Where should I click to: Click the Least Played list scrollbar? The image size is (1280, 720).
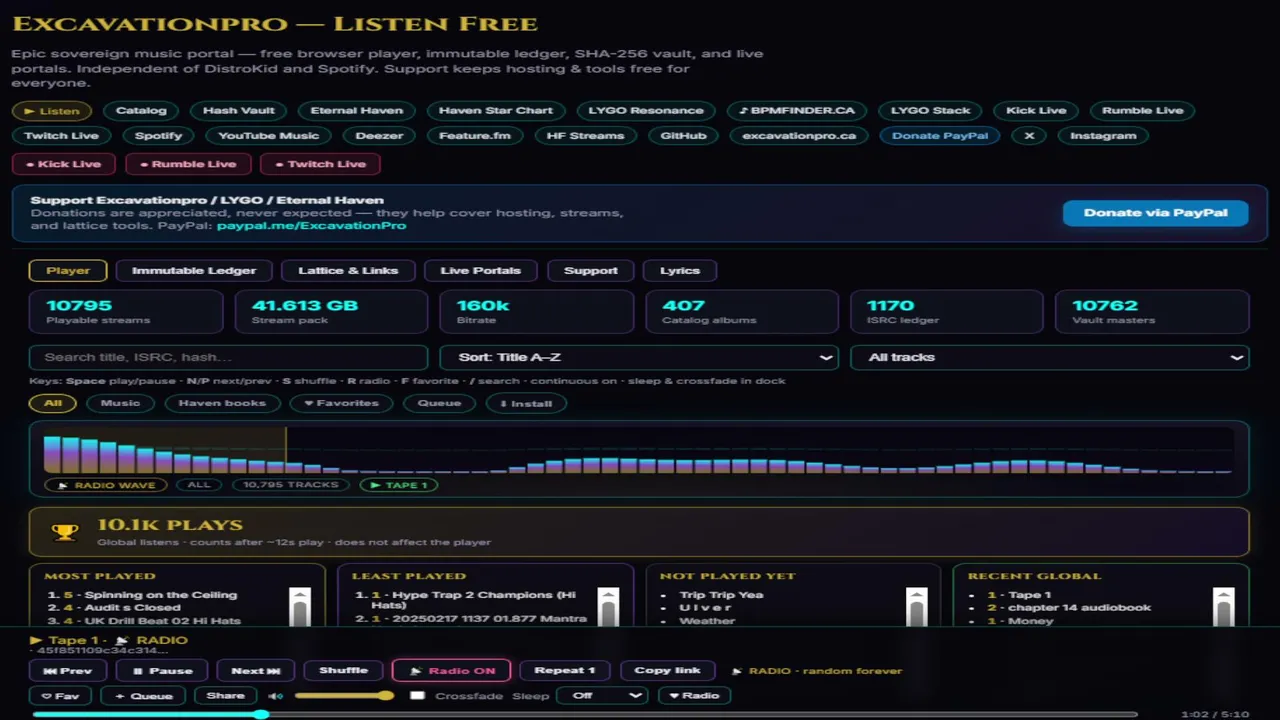608,607
